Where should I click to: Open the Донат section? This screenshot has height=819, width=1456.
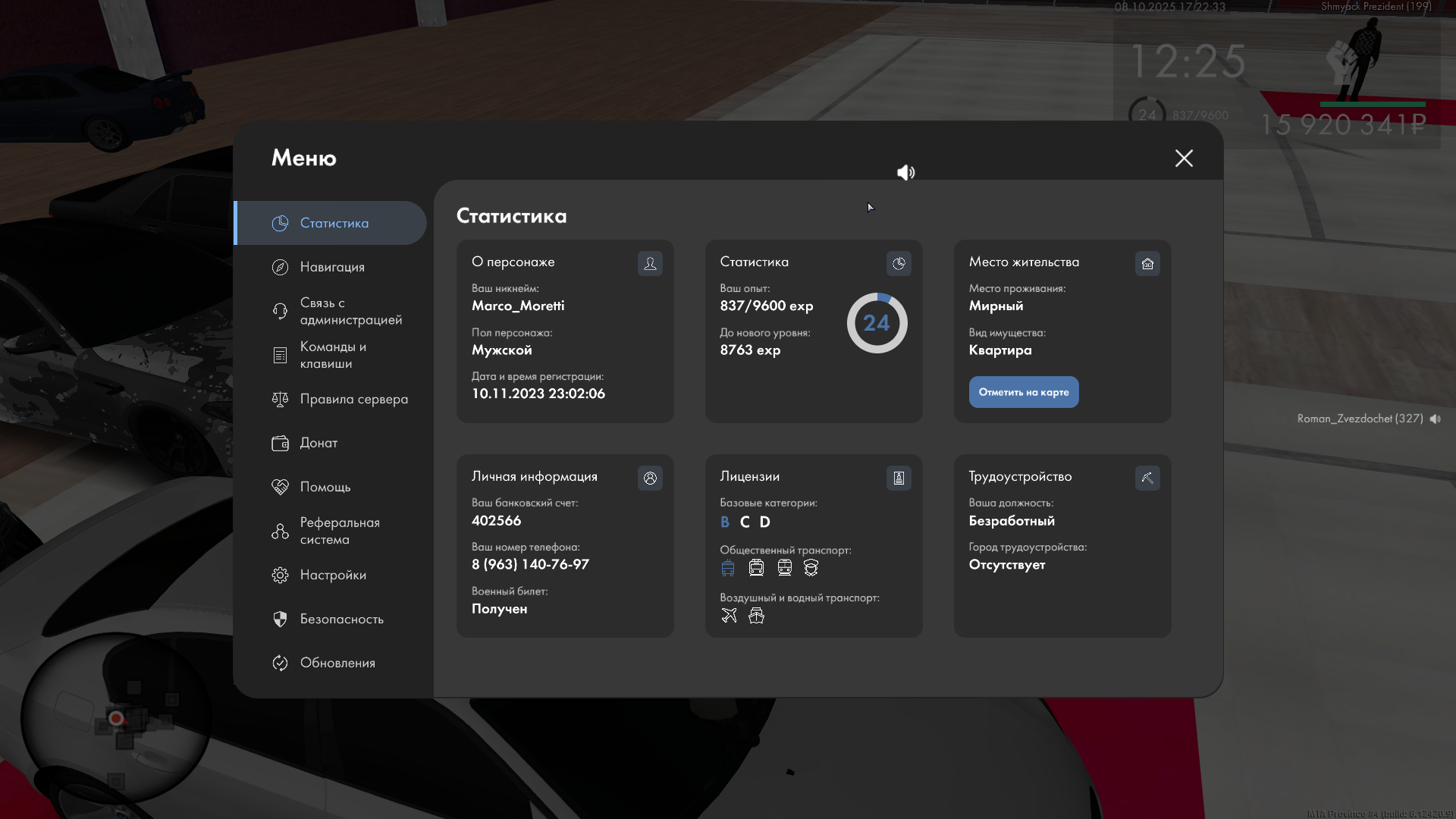tap(318, 443)
